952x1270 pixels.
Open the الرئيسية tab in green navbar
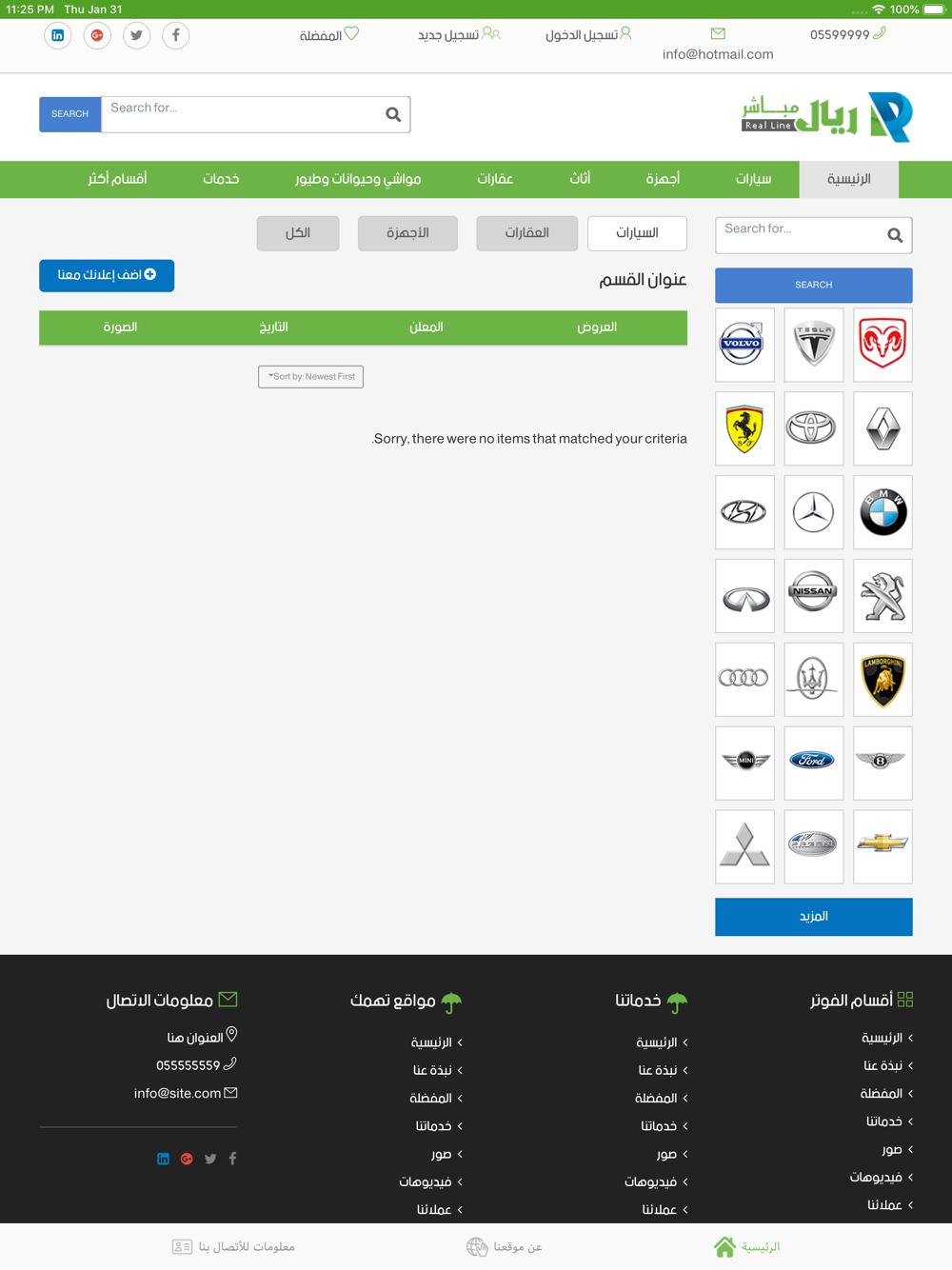tap(849, 179)
